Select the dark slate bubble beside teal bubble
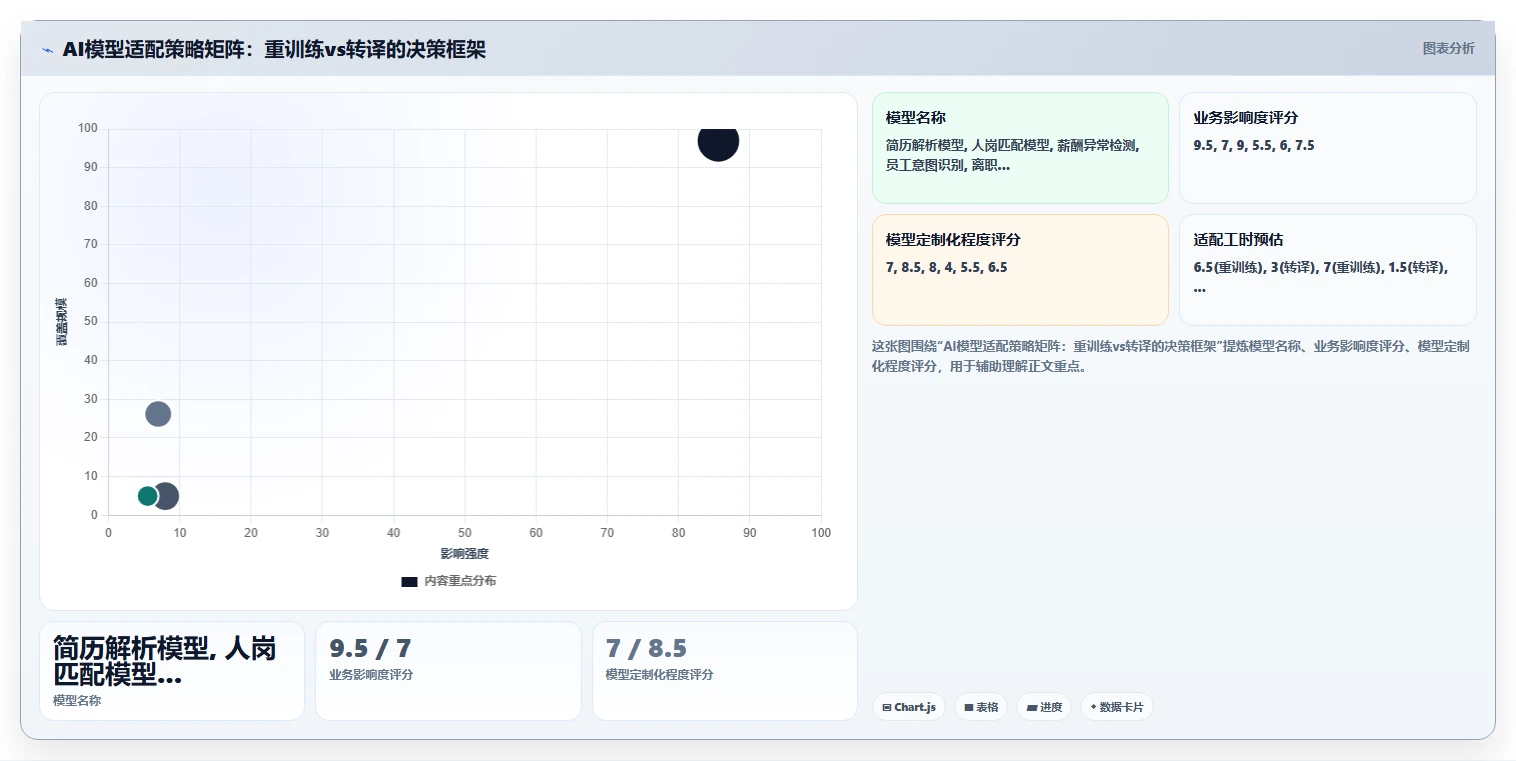Screen dimensions: 1516x761 coord(168,496)
